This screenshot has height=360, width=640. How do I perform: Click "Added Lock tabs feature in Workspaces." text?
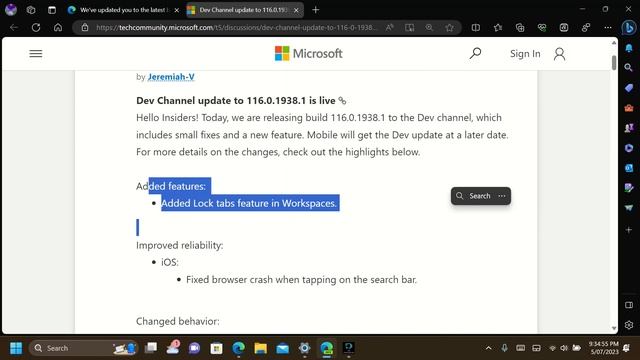click(x=249, y=203)
